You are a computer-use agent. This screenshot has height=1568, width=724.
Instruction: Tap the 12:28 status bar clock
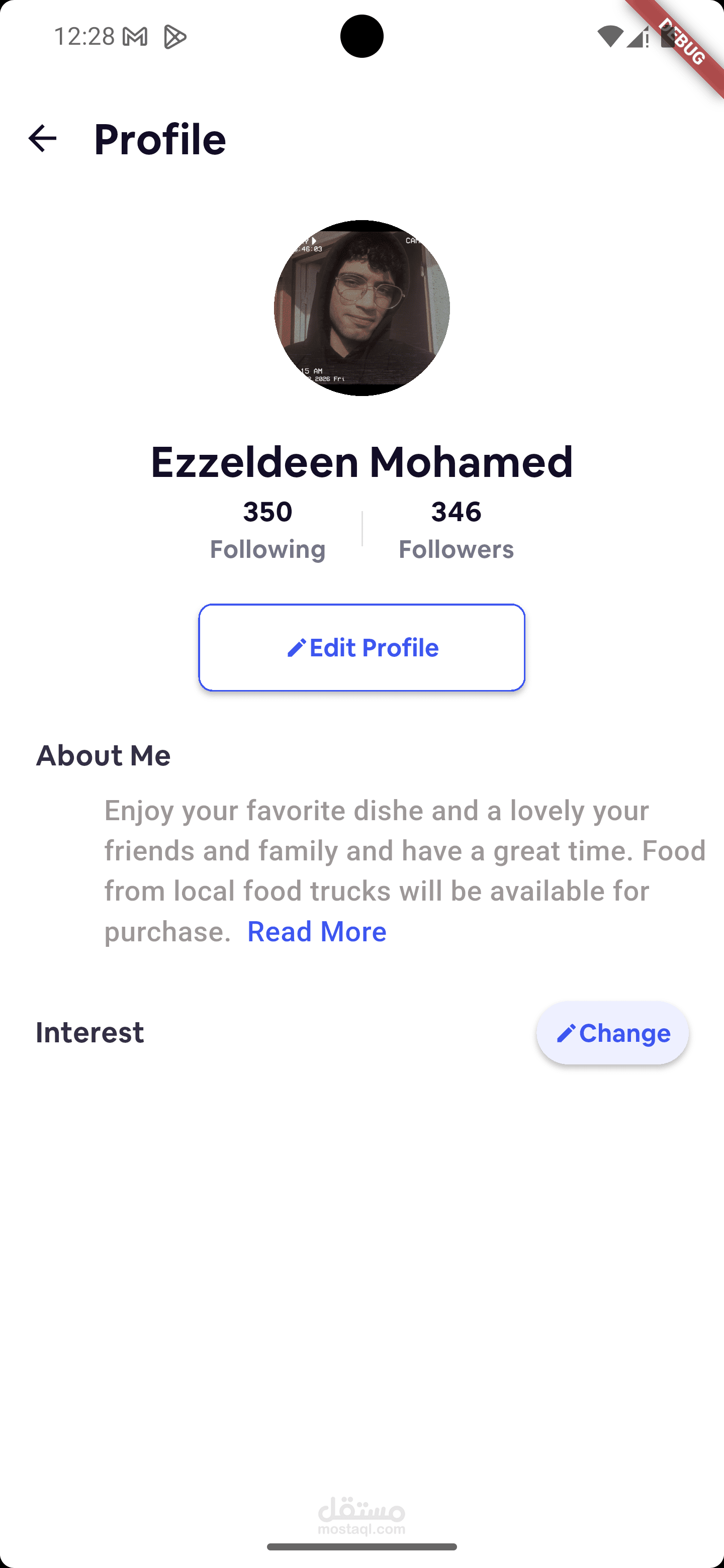click(x=84, y=37)
